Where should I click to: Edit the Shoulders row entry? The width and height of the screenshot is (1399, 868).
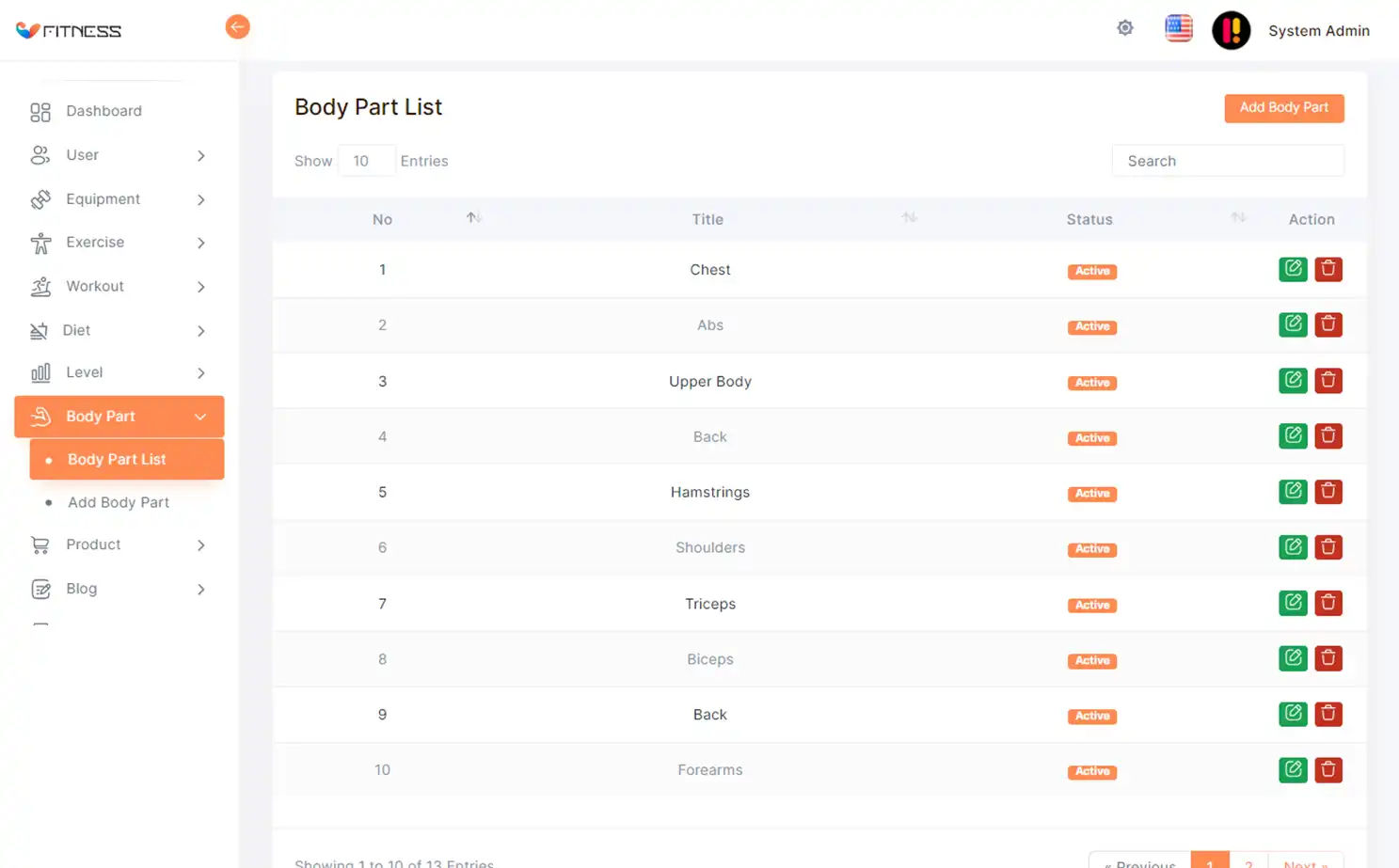point(1293,547)
